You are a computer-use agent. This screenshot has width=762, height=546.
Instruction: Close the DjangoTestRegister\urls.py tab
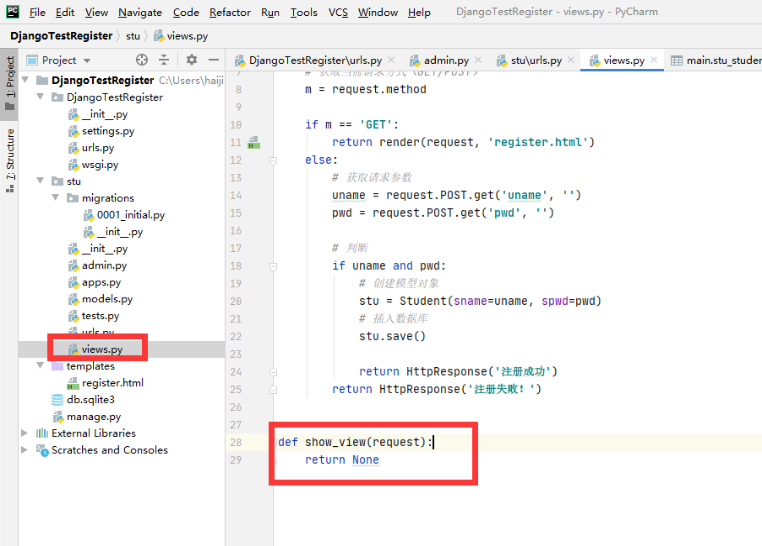click(391, 60)
